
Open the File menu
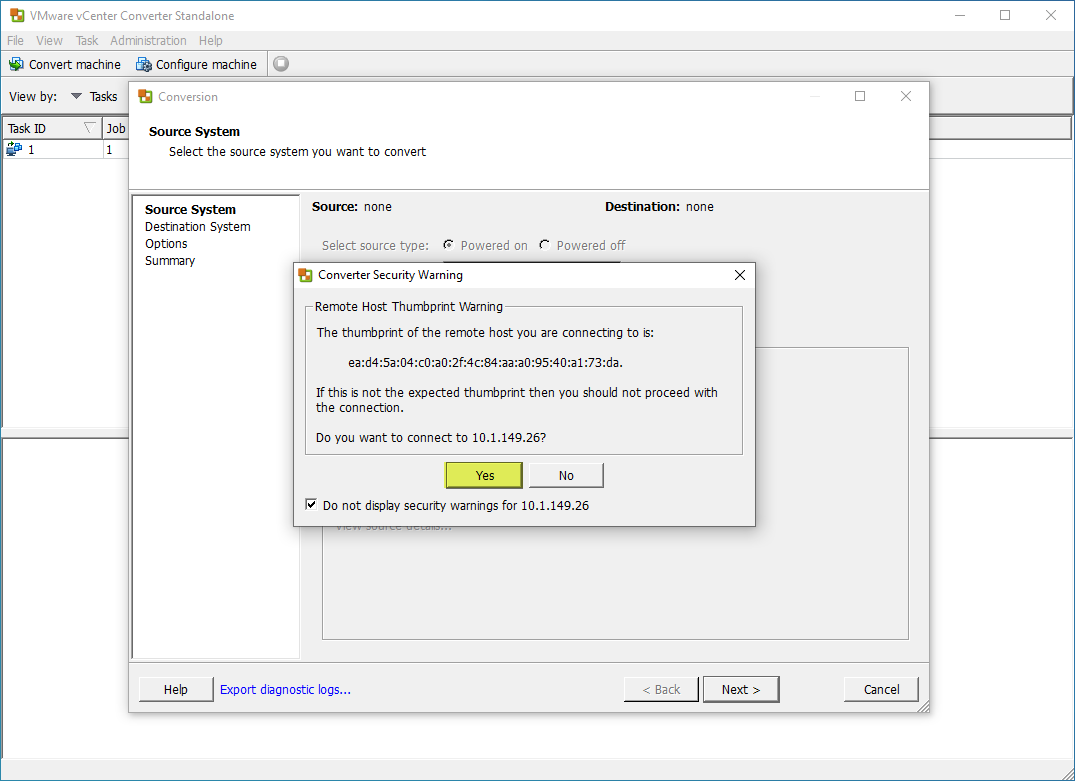(x=15, y=41)
